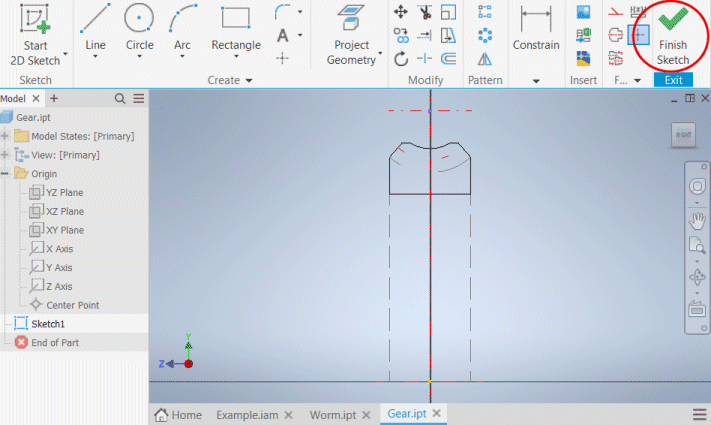Open the Project Geometry dropdown arrow
Image resolution: width=711 pixels, height=425 pixels.
pos(380,54)
